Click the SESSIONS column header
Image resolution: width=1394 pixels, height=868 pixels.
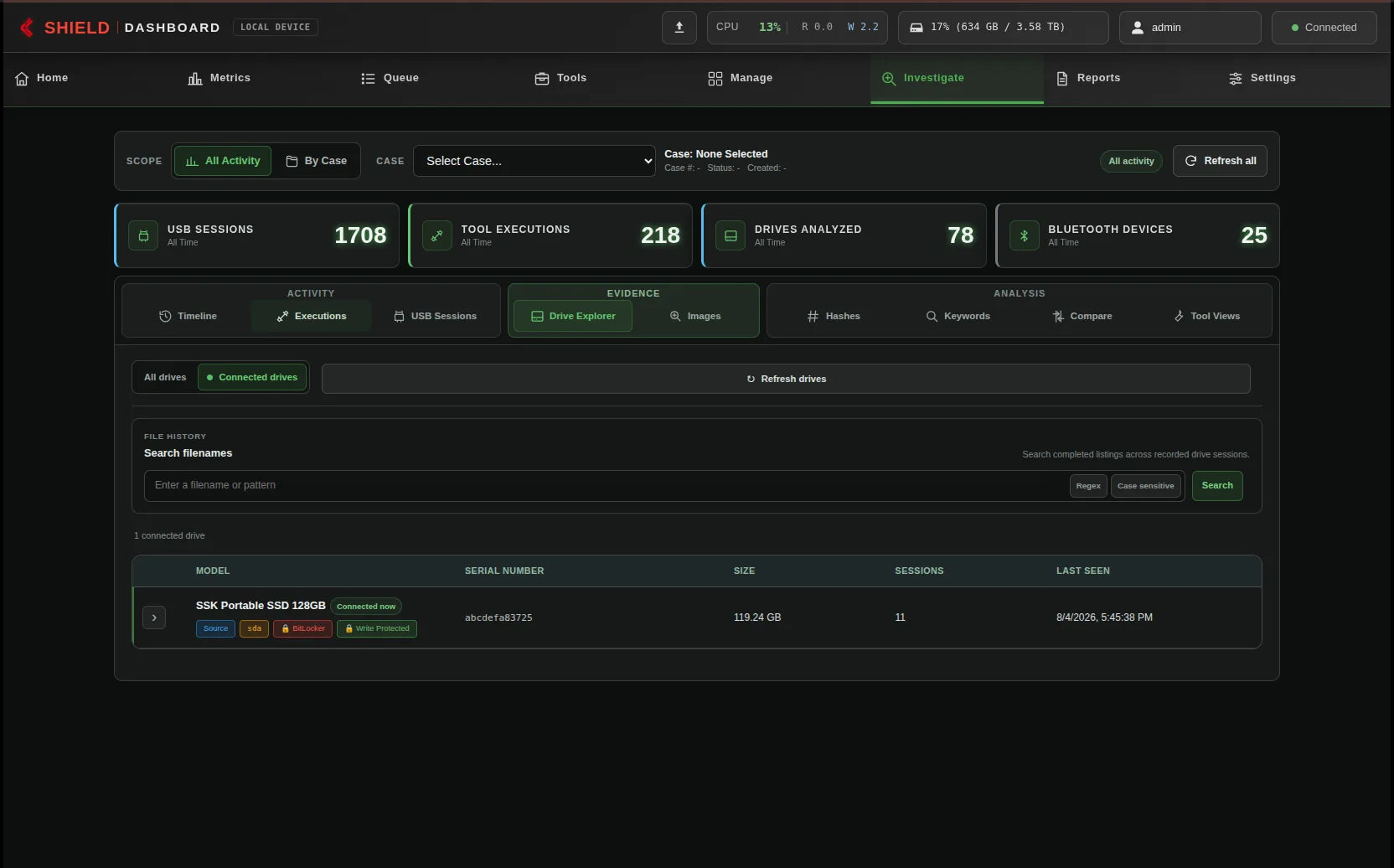pos(919,571)
